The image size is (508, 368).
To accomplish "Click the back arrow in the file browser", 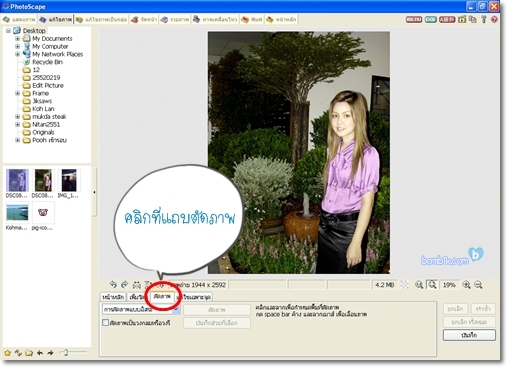I will pos(40,353).
